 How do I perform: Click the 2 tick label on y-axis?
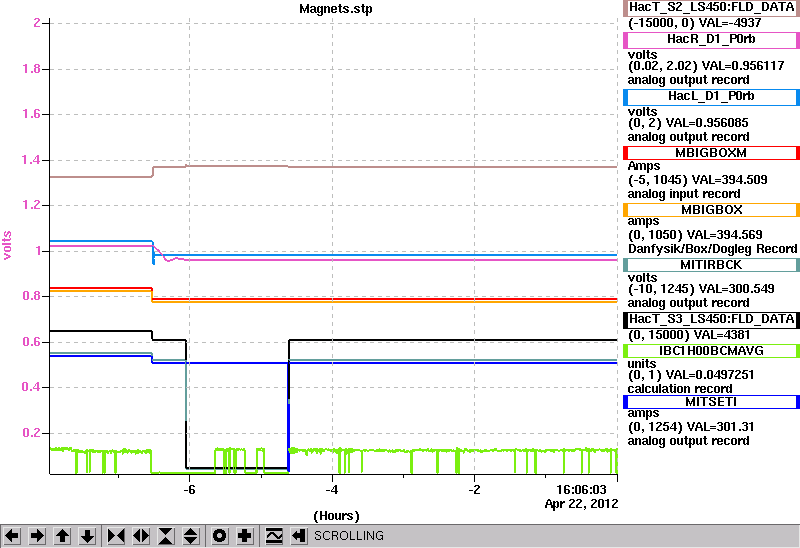[37, 23]
